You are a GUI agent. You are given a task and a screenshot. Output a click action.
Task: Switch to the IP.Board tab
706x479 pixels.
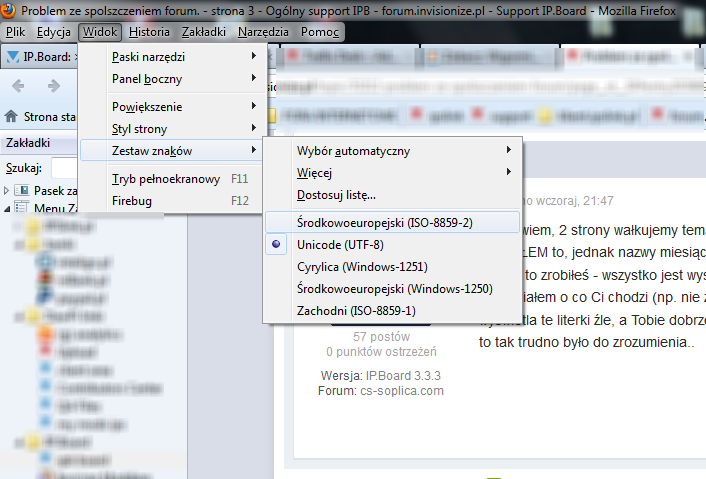pos(41,57)
